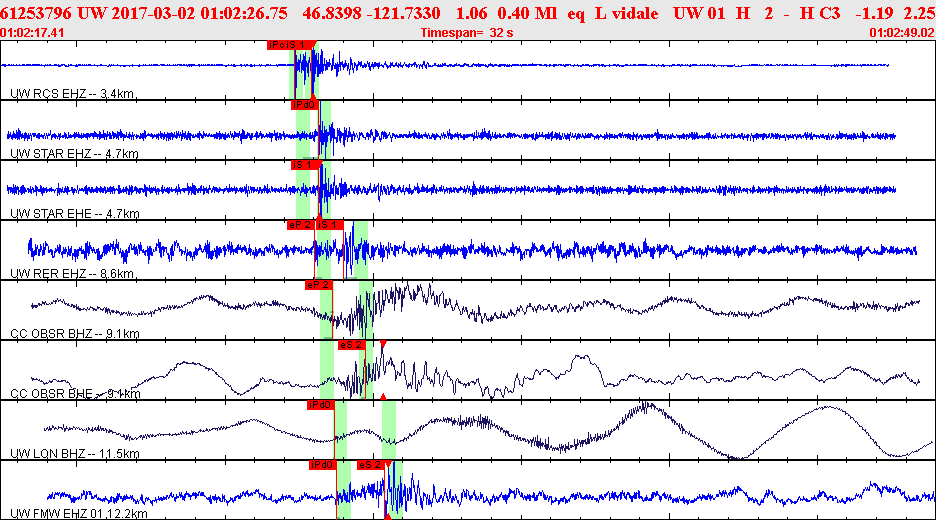Click the magnitude text '0.40 Ml'
Image resolution: width=936 pixels, height=520 pixels.
(528, 13)
